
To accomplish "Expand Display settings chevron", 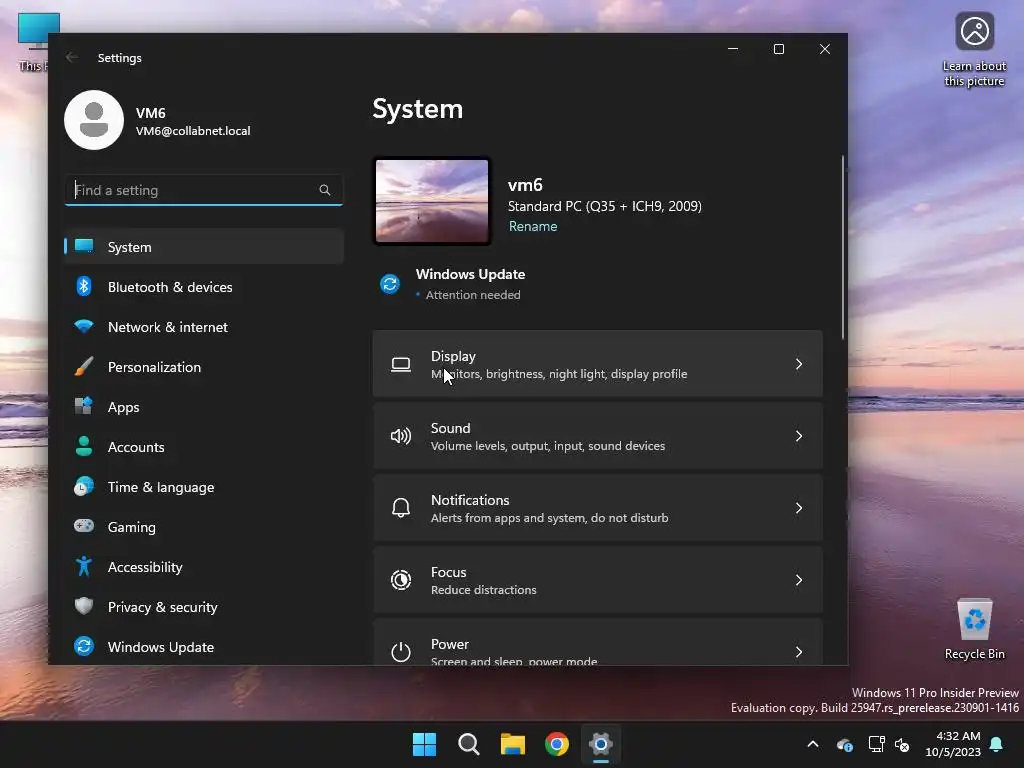I will (799, 364).
